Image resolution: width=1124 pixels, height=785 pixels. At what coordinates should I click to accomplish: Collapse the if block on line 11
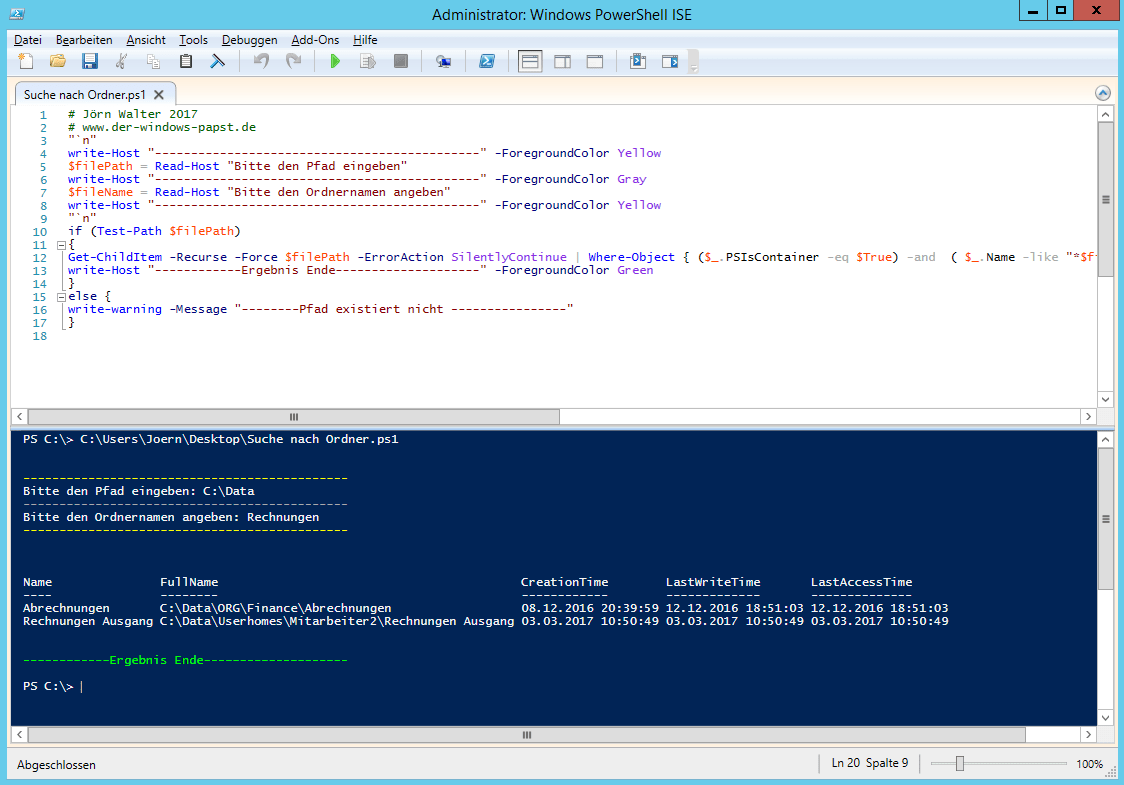click(61, 245)
